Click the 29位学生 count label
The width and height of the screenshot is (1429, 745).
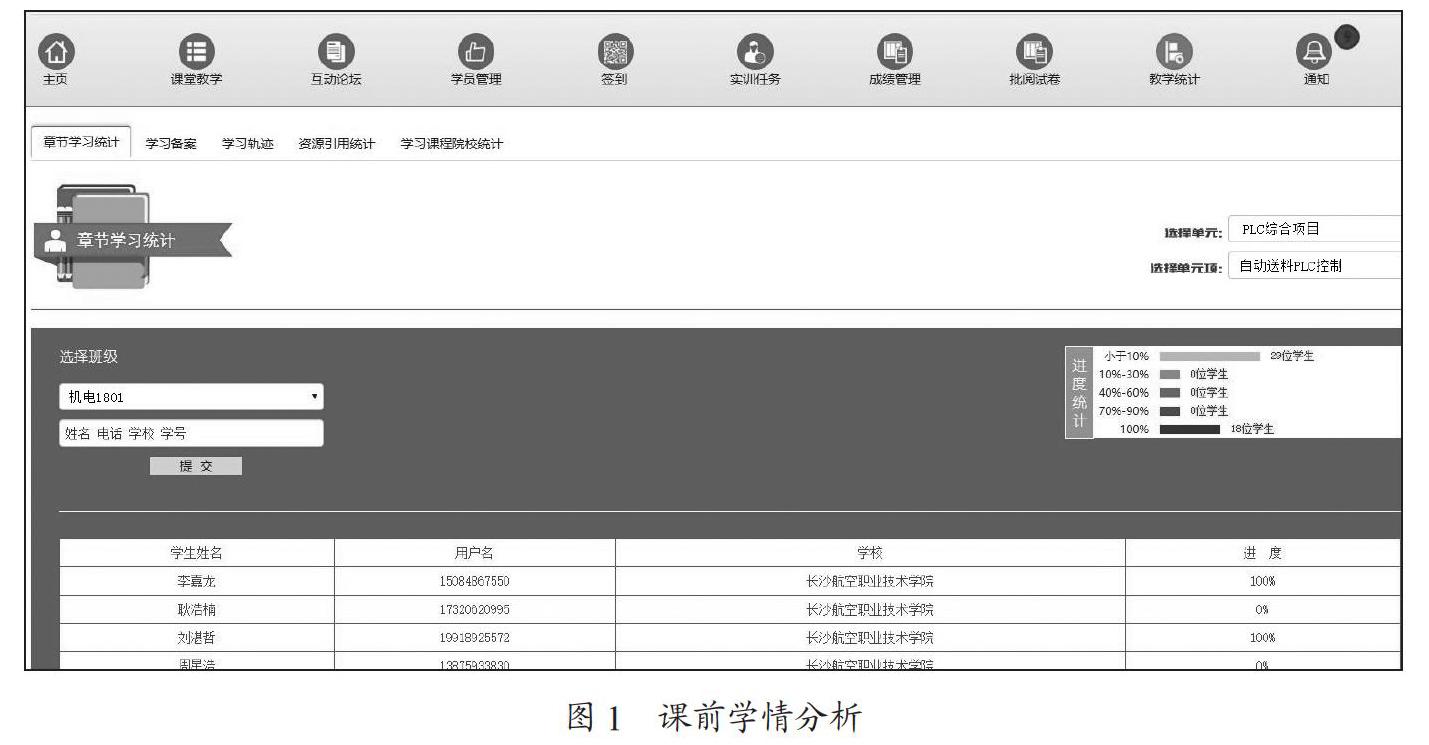coord(1292,356)
